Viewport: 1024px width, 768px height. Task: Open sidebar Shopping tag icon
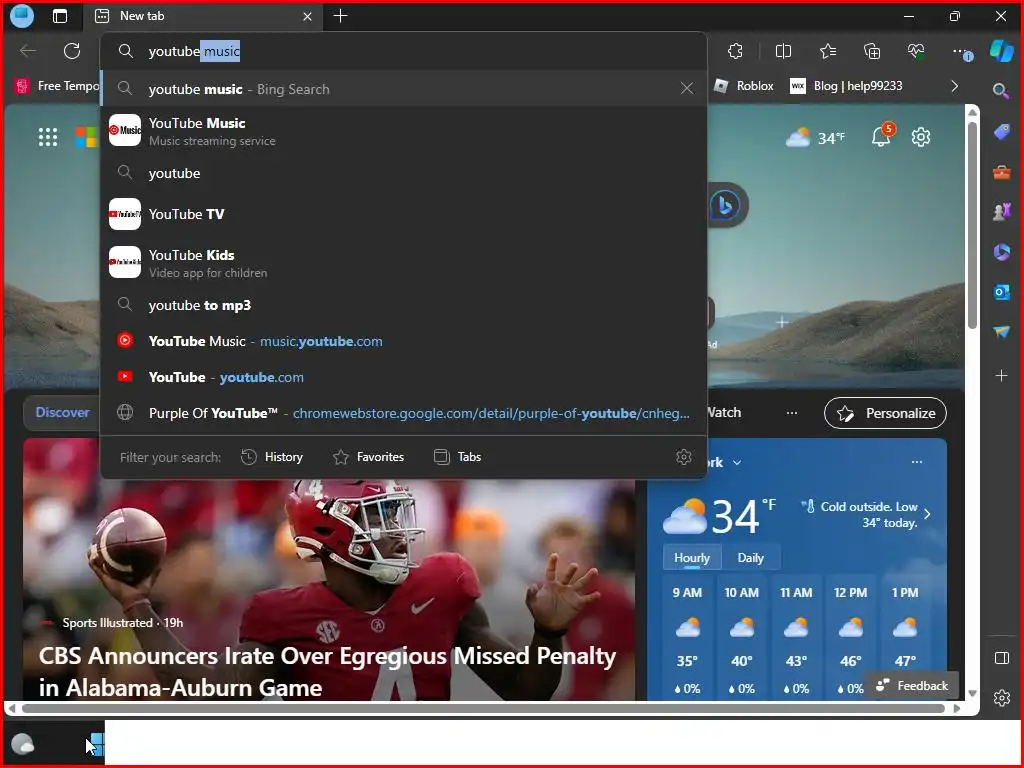1001,132
